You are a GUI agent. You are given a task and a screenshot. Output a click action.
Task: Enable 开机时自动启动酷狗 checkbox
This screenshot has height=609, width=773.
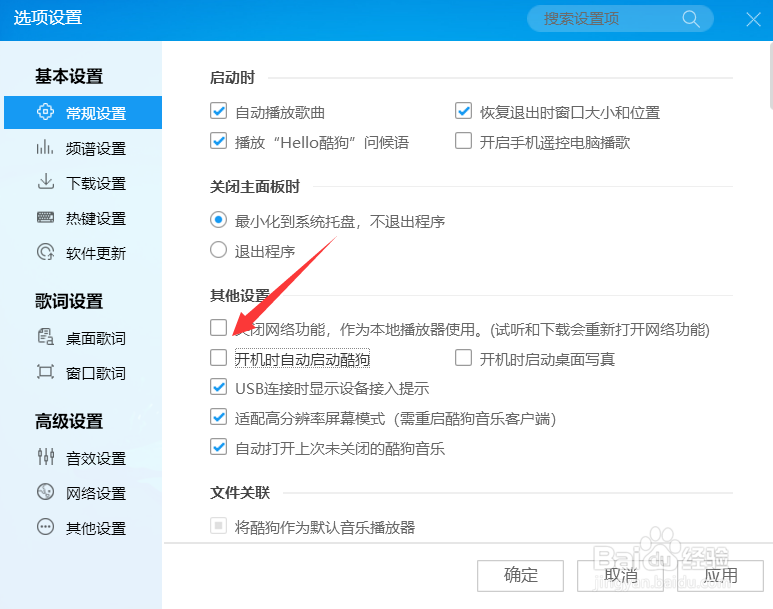click(x=218, y=358)
